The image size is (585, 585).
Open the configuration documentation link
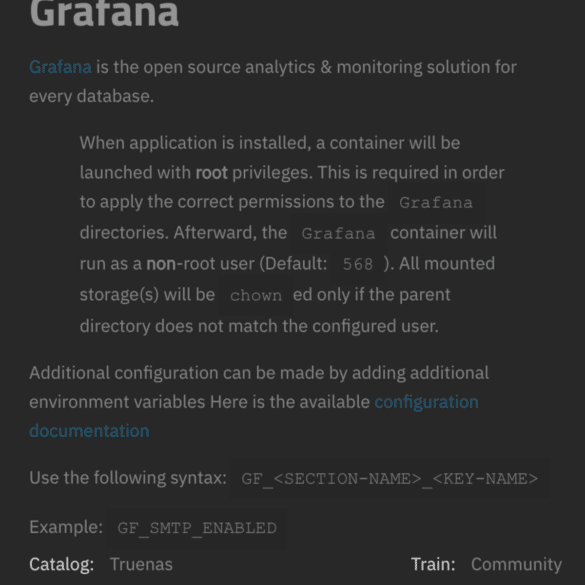[426, 402]
